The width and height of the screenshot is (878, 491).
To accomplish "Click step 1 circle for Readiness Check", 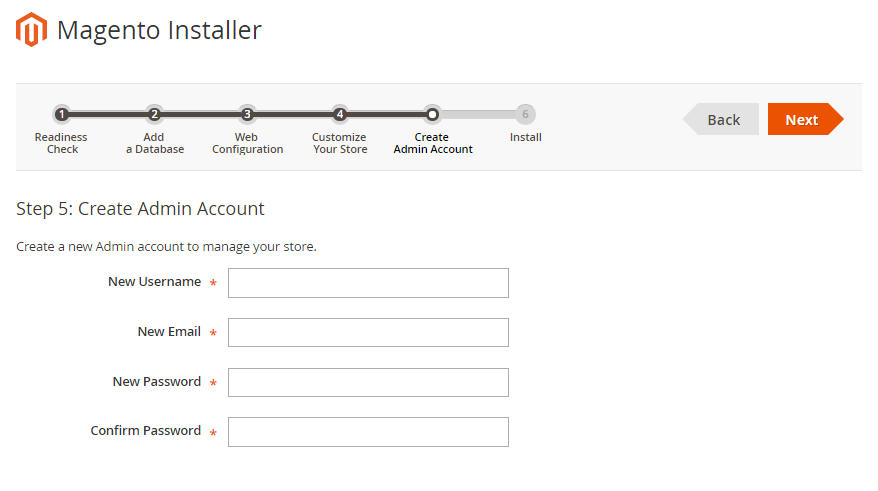I will 61,114.
